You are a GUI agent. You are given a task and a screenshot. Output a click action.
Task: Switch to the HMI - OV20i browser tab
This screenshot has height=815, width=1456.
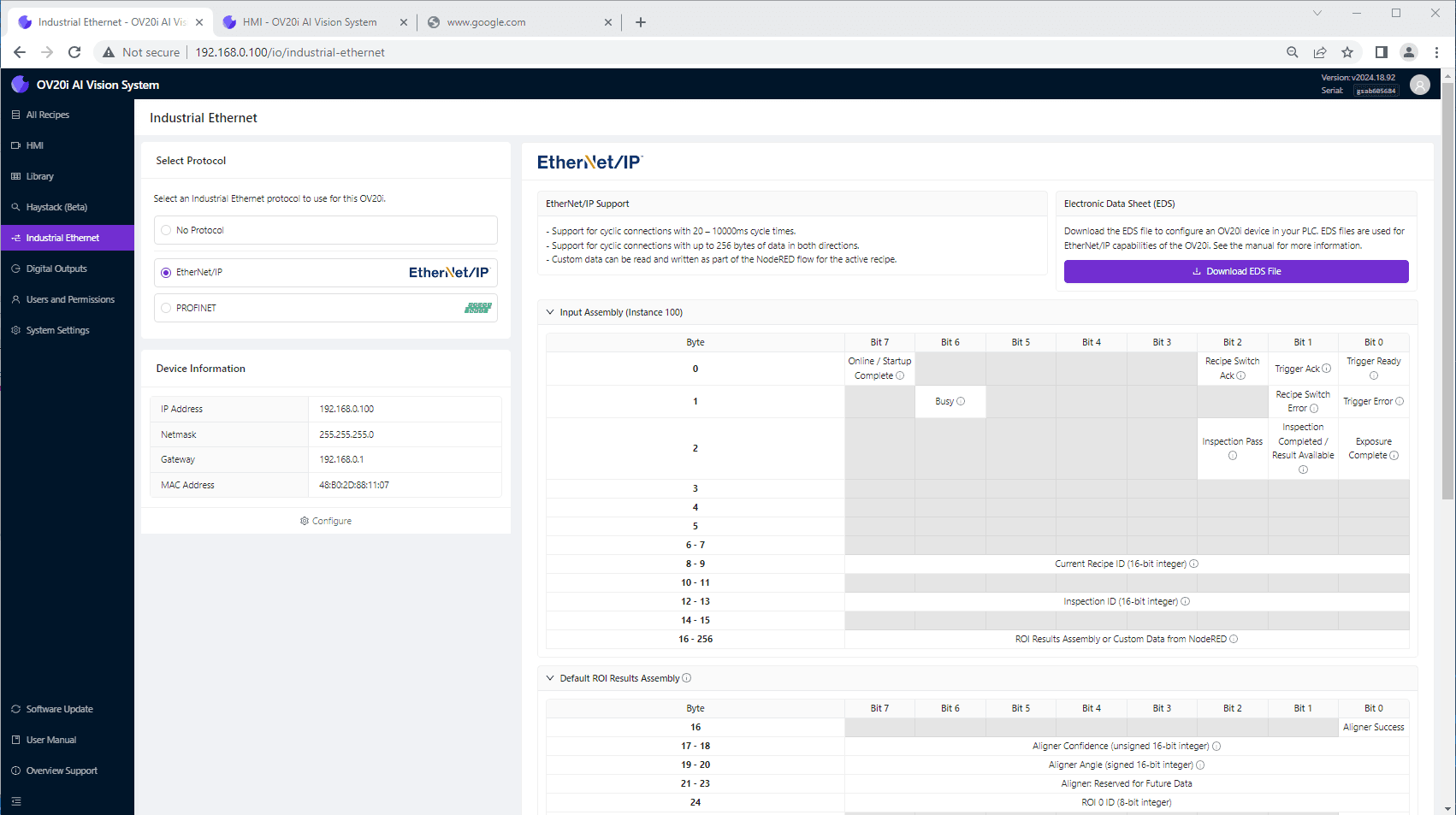310,22
